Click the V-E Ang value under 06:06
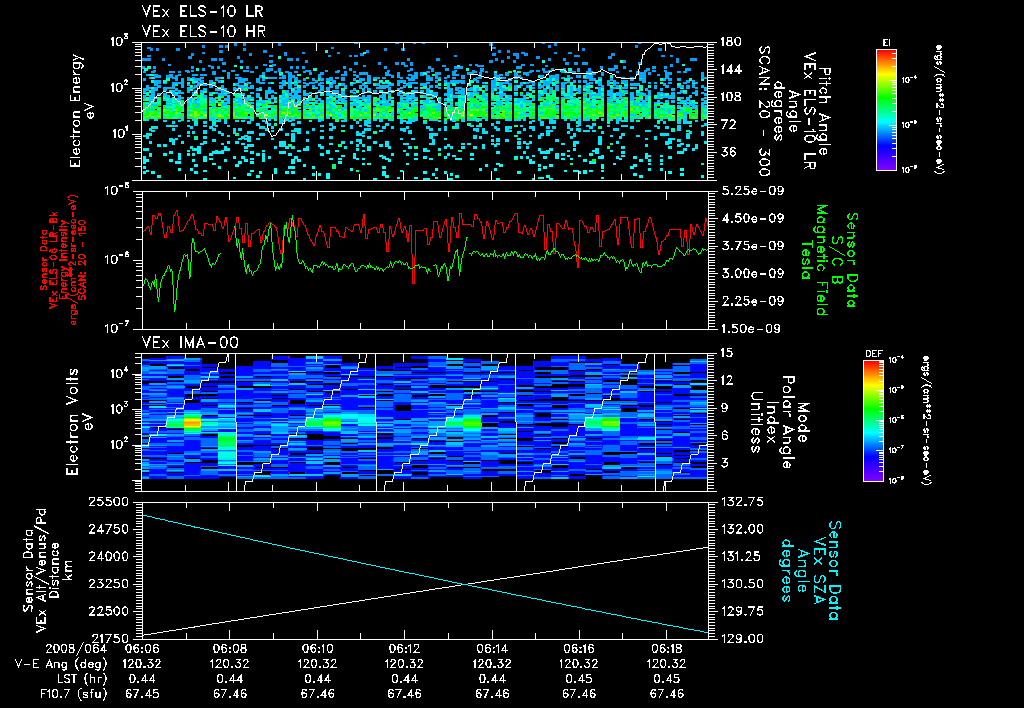Image resolution: width=1024 pixels, height=708 pixels. (x=142, y=664)
